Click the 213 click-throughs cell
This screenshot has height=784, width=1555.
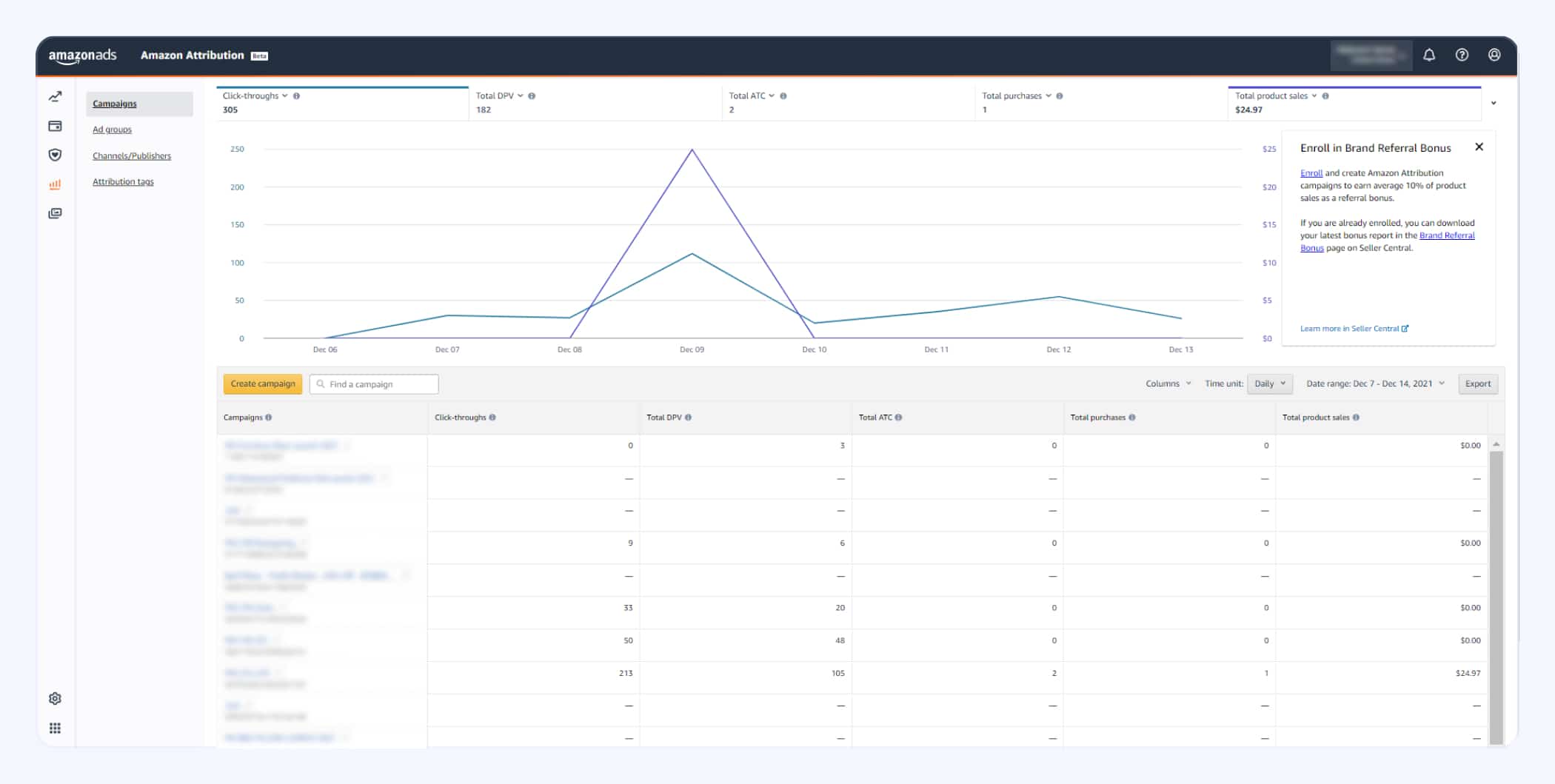pyautogui.click(x=626, y=674)
